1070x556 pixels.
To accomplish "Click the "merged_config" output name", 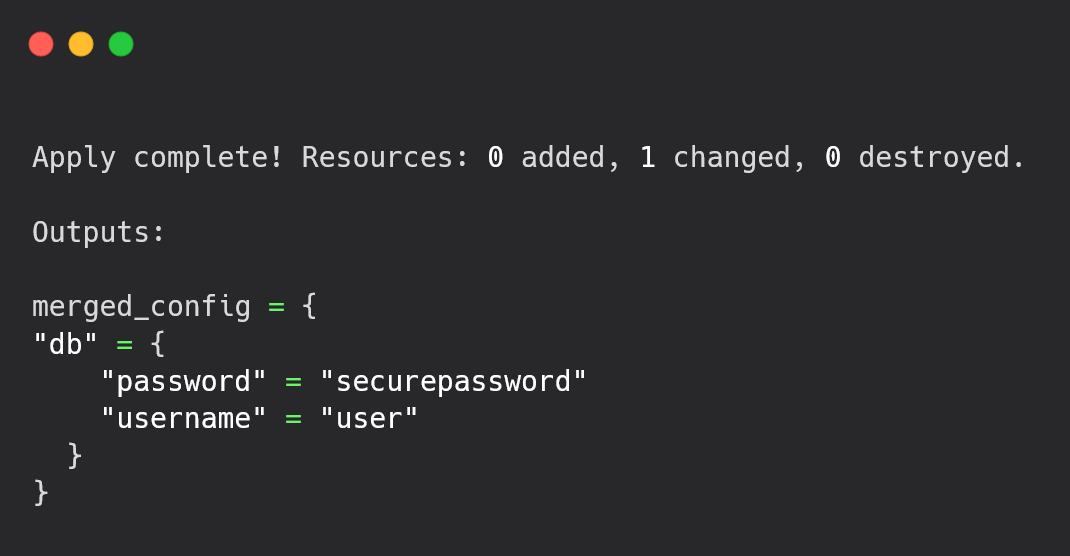I will click(x=141, y=306).
